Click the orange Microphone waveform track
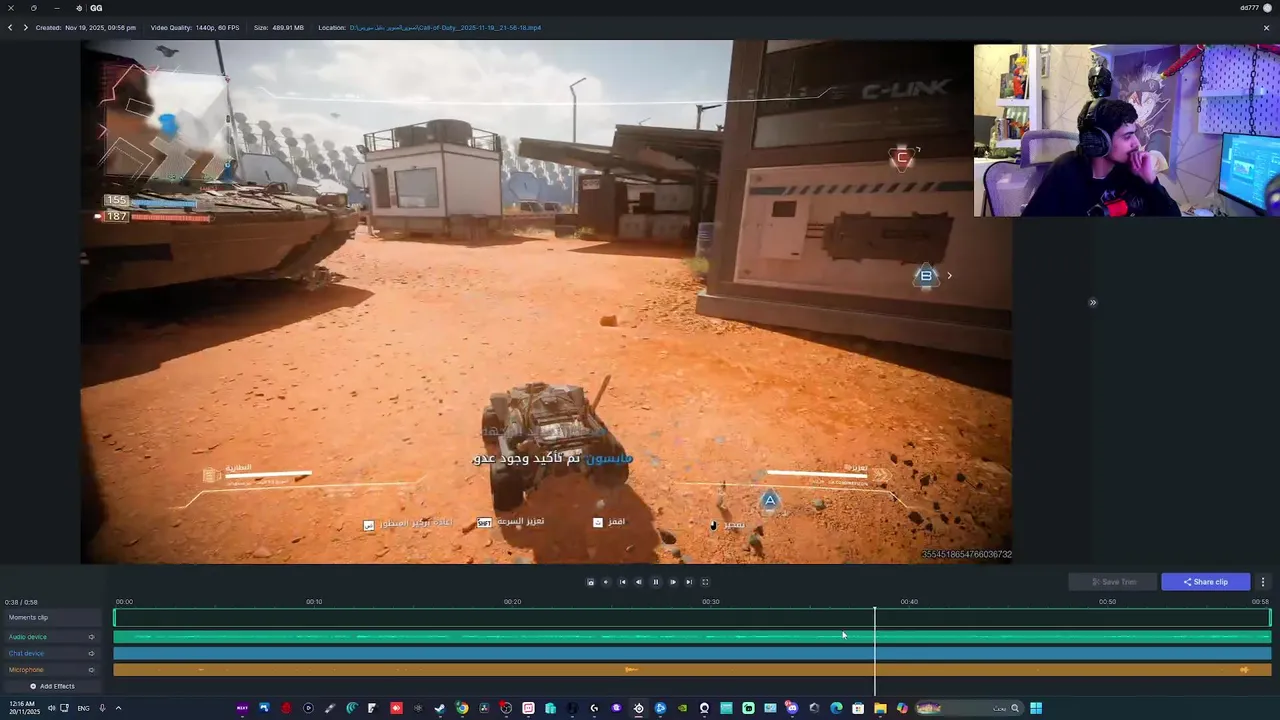This screenshot has height=720, width=1280. pos(692,670)
